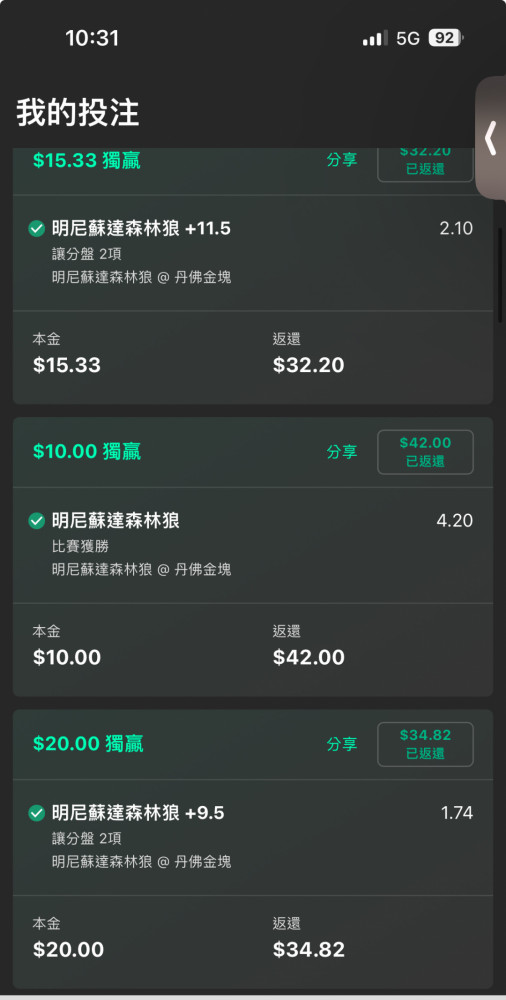Image resolution: width=506 pixels, height=1000 pixels.
Task: Select the 4.20 odds value
Action: [x=454, y=521]
